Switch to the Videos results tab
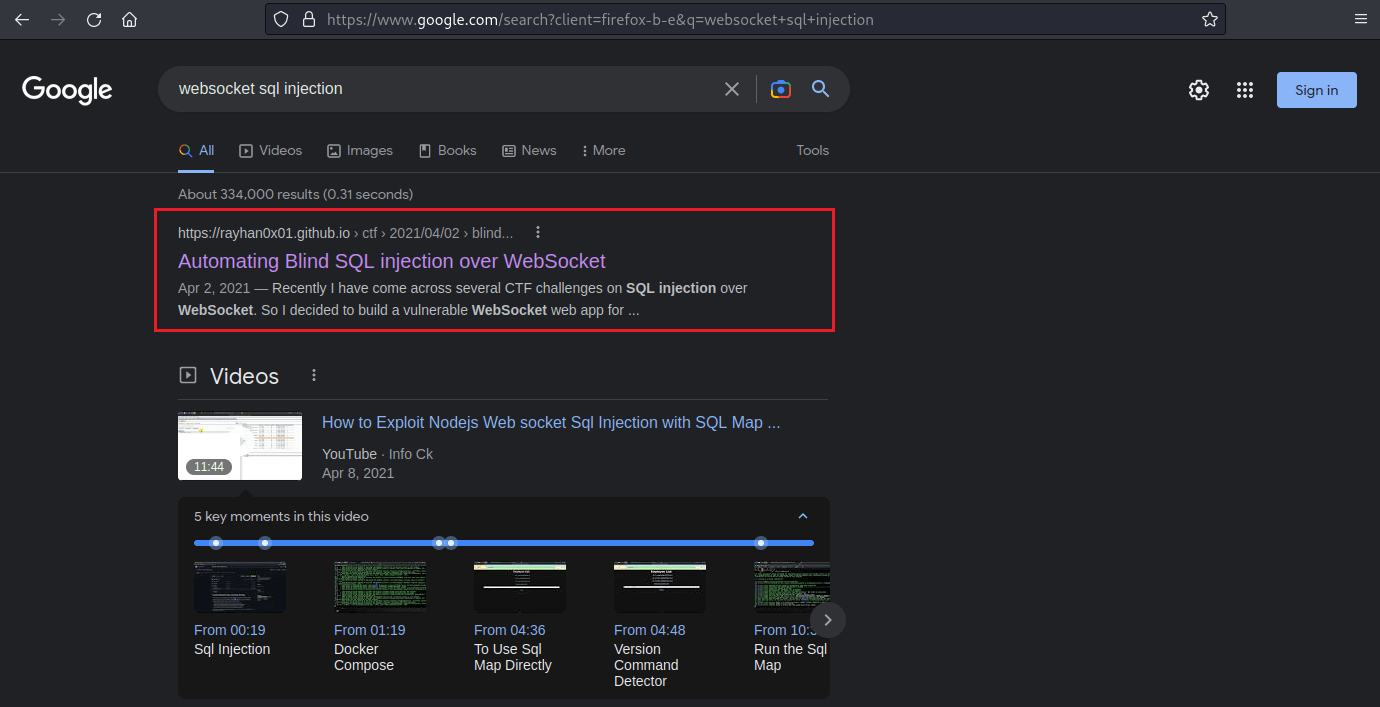The width and height of the screenshot is (1380, 707). tap(270, 150)
